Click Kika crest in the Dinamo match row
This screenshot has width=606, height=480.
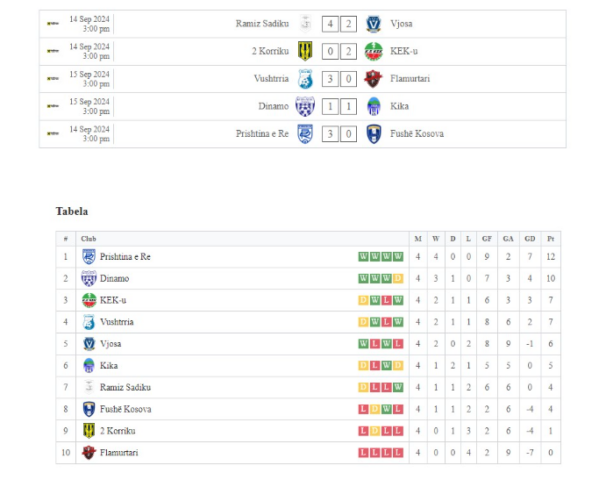click(x=373, y=106)
